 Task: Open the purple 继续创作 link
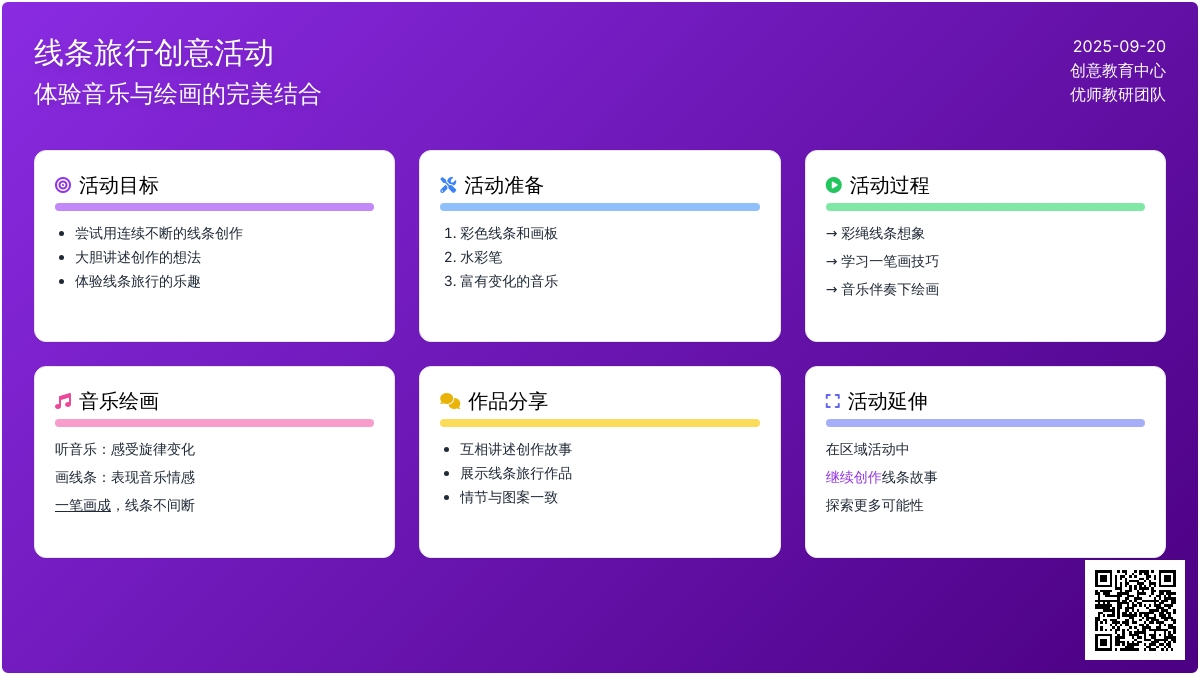[853, 477]
